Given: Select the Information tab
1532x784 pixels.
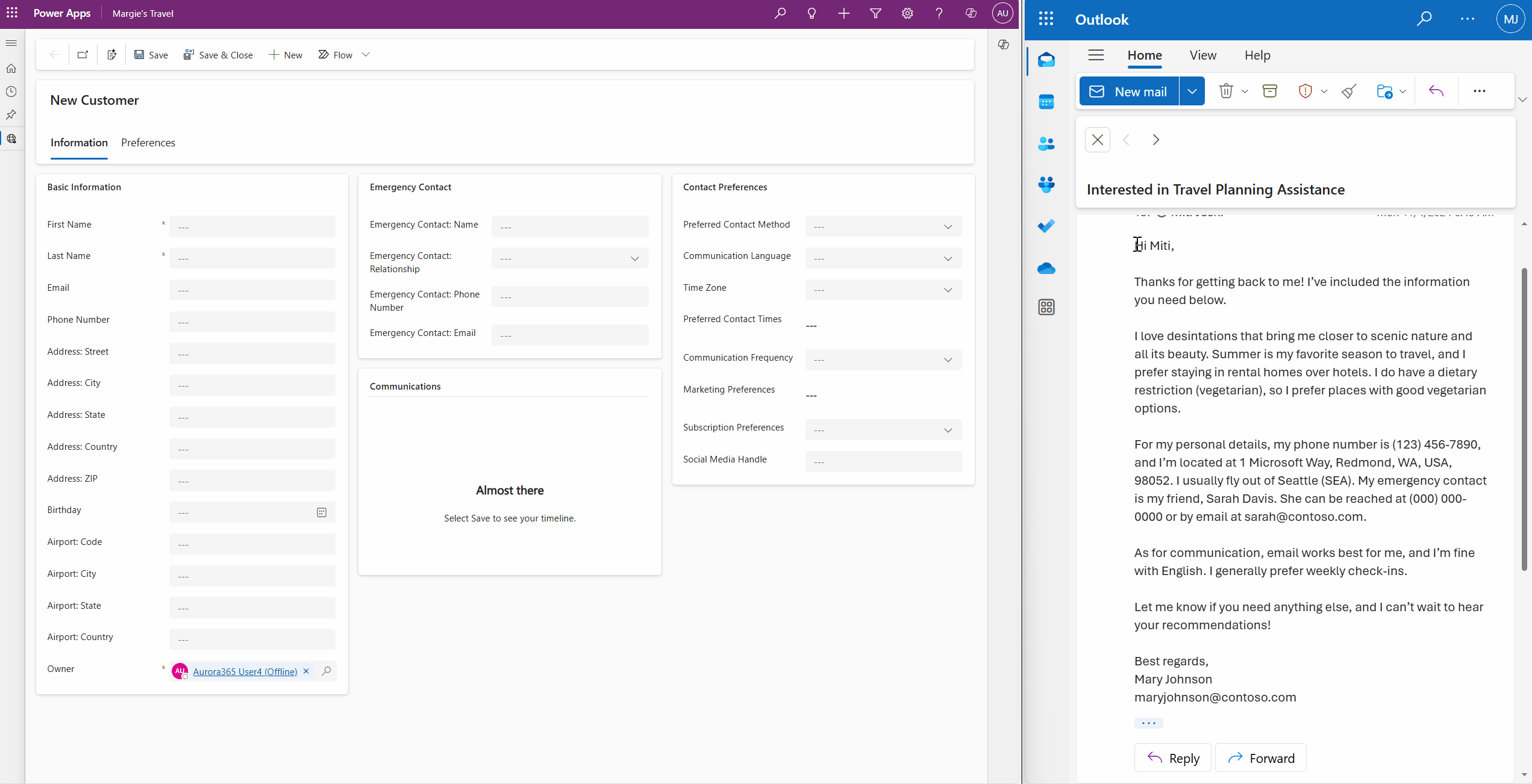Looking at the screenshot, I should [79, 142].
